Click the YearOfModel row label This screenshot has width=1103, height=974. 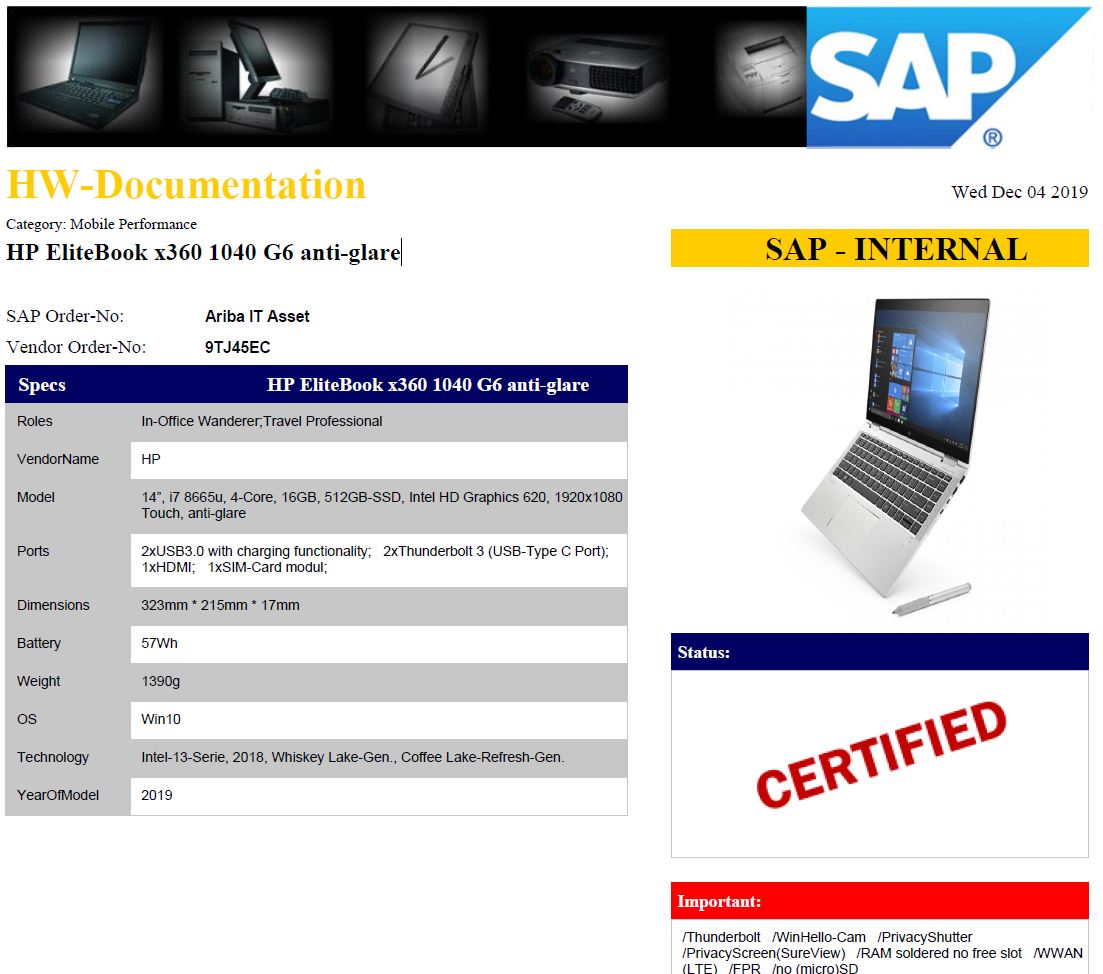58,795
